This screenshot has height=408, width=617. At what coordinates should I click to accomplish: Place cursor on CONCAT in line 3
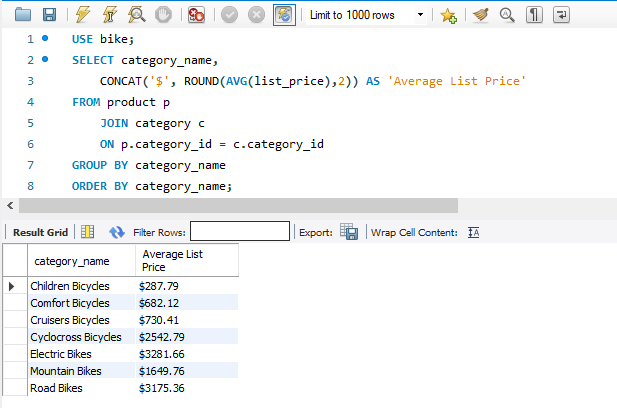(121, 81)
